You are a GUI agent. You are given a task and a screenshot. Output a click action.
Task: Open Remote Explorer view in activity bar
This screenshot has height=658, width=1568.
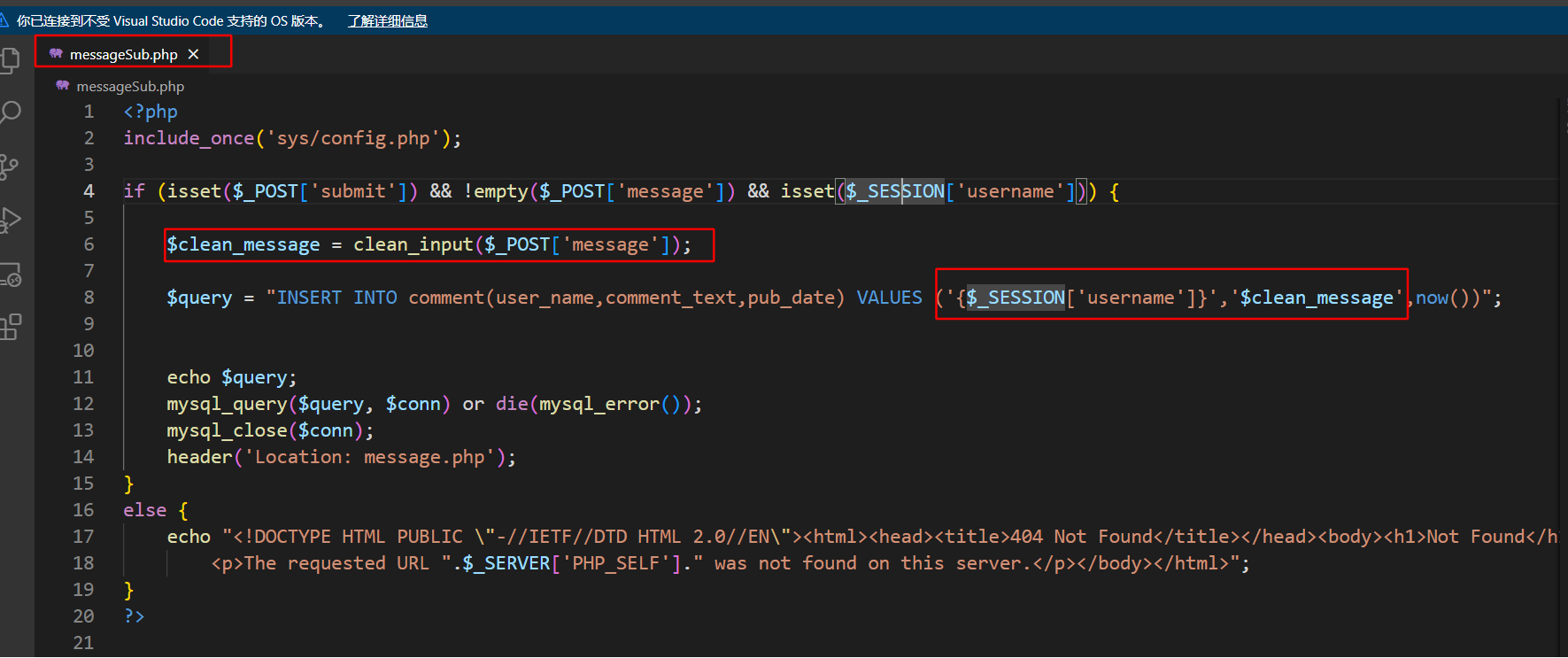coord(10,275)
